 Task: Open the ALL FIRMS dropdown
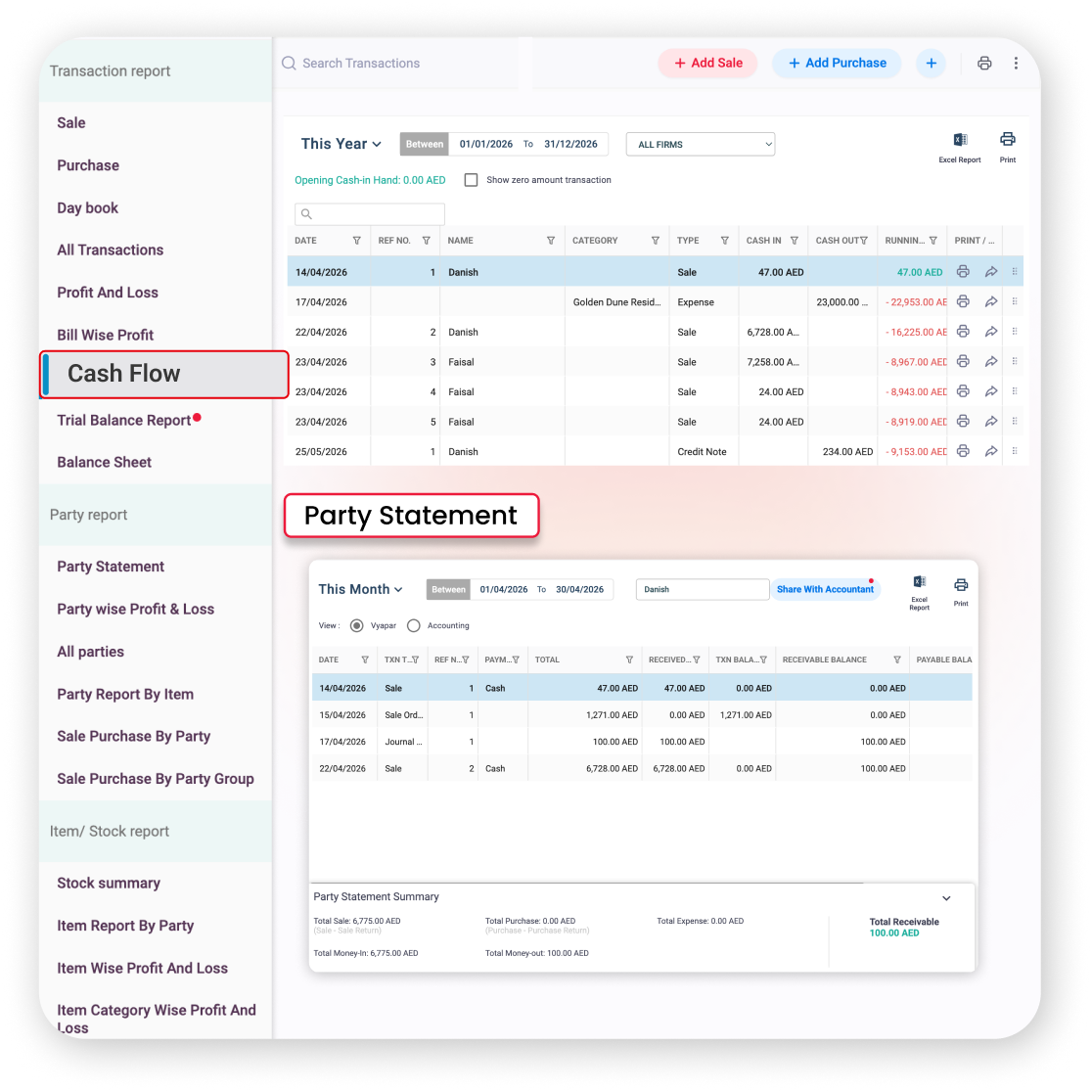701,144
